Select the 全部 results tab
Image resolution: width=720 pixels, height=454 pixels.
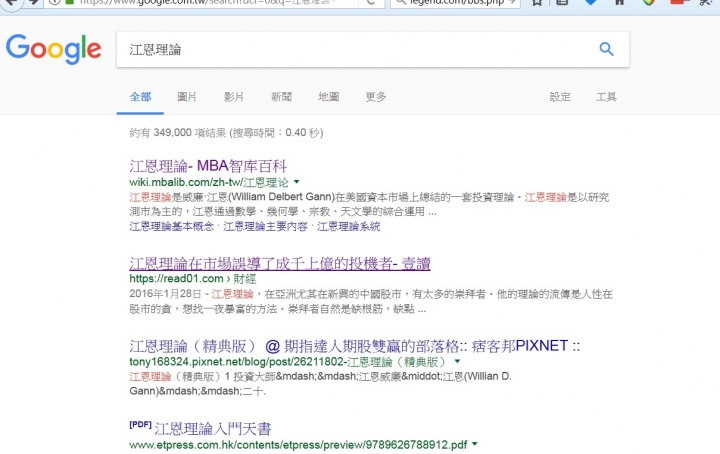click(140, 97)
